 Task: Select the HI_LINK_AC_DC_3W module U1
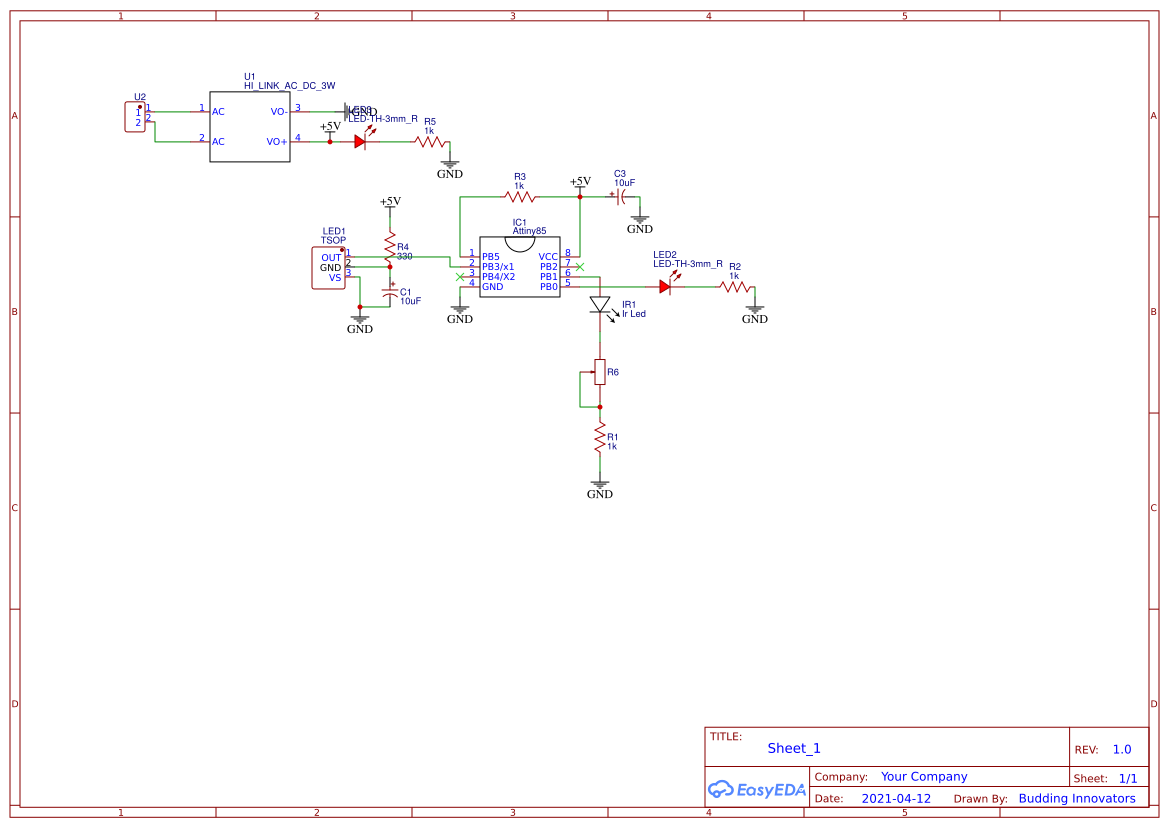[x=249, y=124]
